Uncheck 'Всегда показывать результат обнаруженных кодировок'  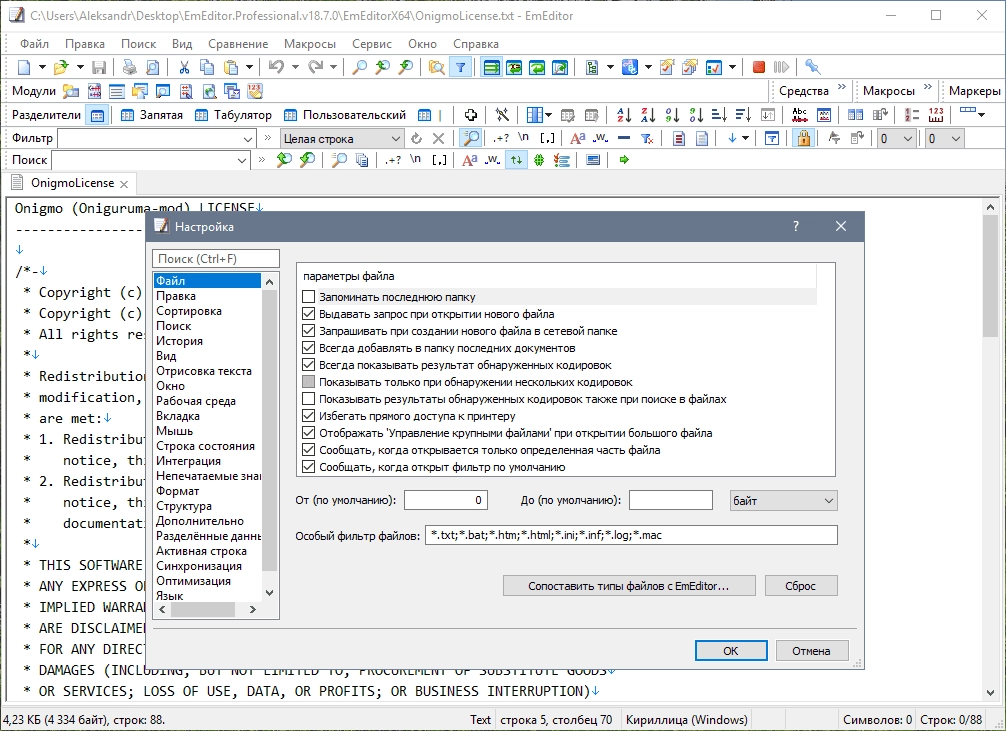coord(309,365)
